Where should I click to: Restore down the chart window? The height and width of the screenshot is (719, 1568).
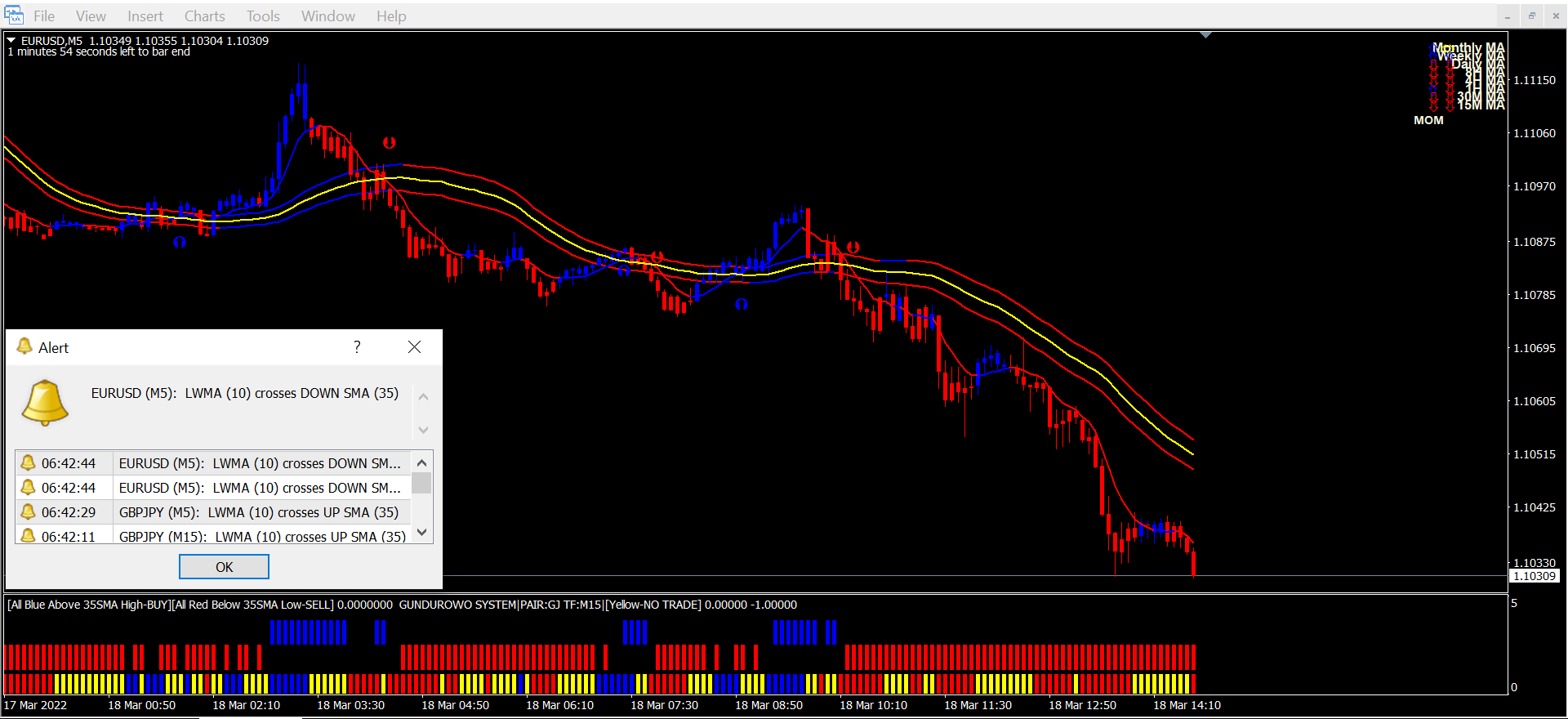(x=1531, y=16)
